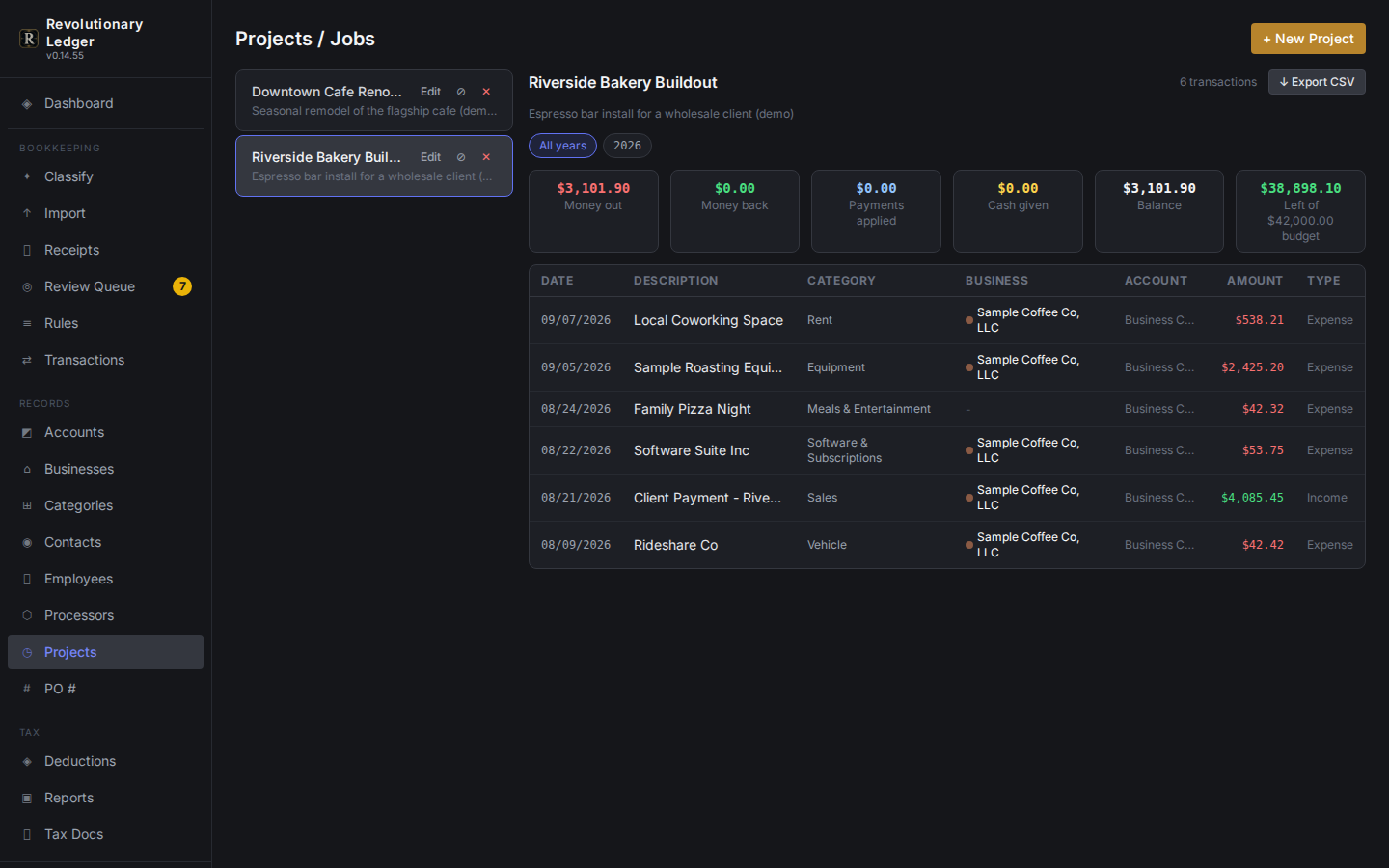The height and width of the screenshot is (868, 1389).
Task: Click the Software Suite Inc transaction description
Action: coord(692,450)
